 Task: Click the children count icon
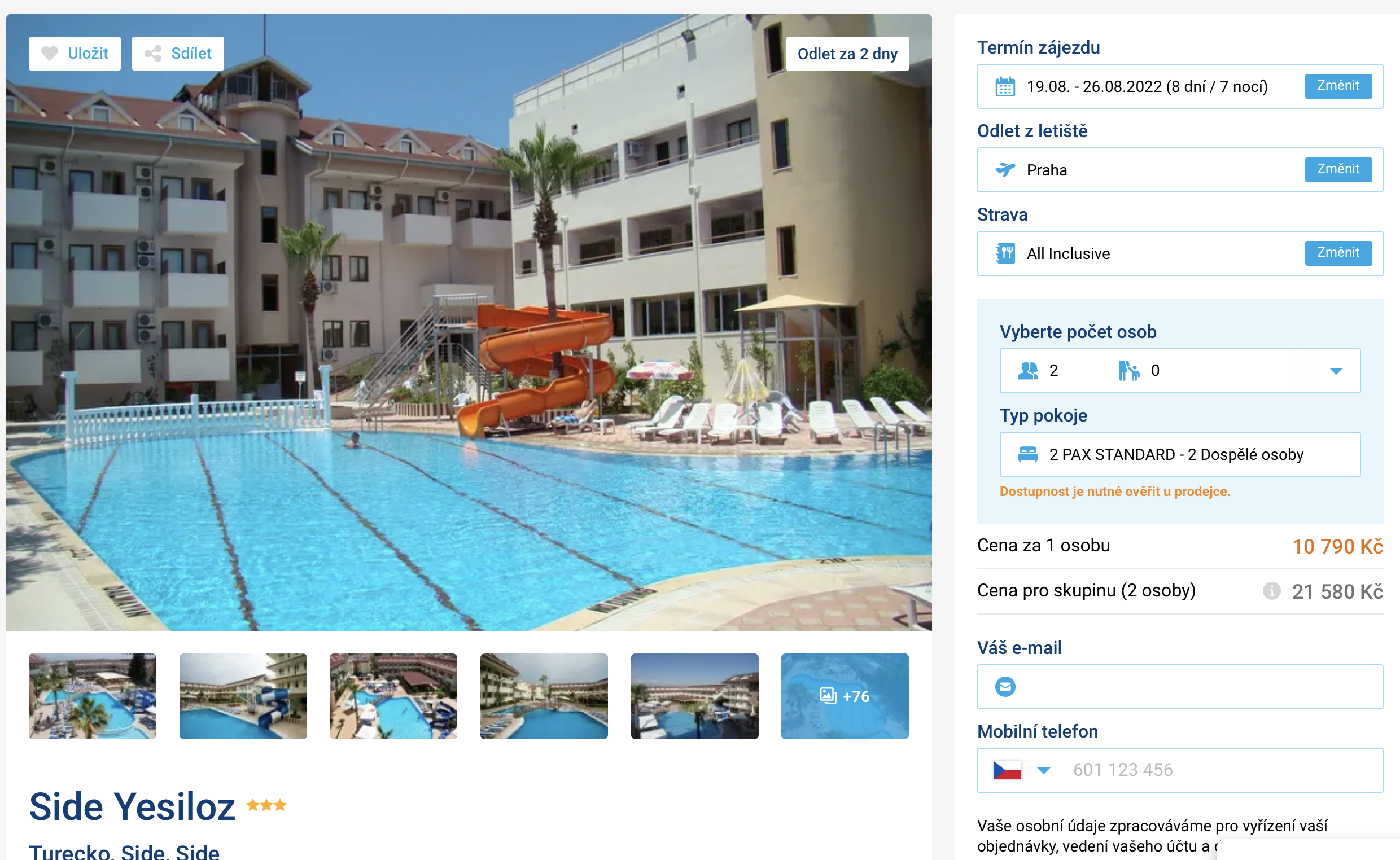click(x=1128, y=371)
